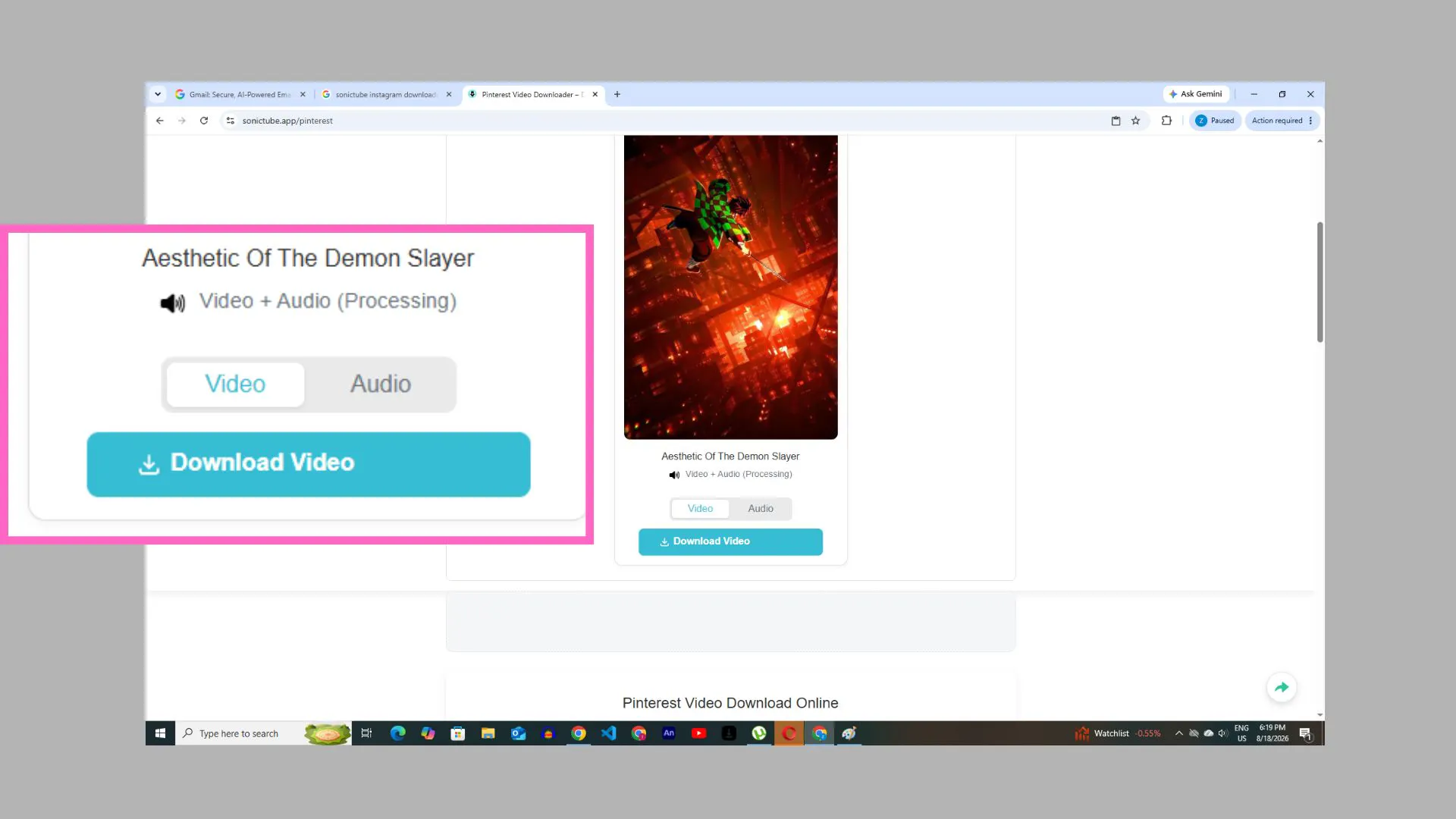Click the 'Pinterest Video Download Online' heading
This screenshot has height=819, width=1456.
pos(730,703)
